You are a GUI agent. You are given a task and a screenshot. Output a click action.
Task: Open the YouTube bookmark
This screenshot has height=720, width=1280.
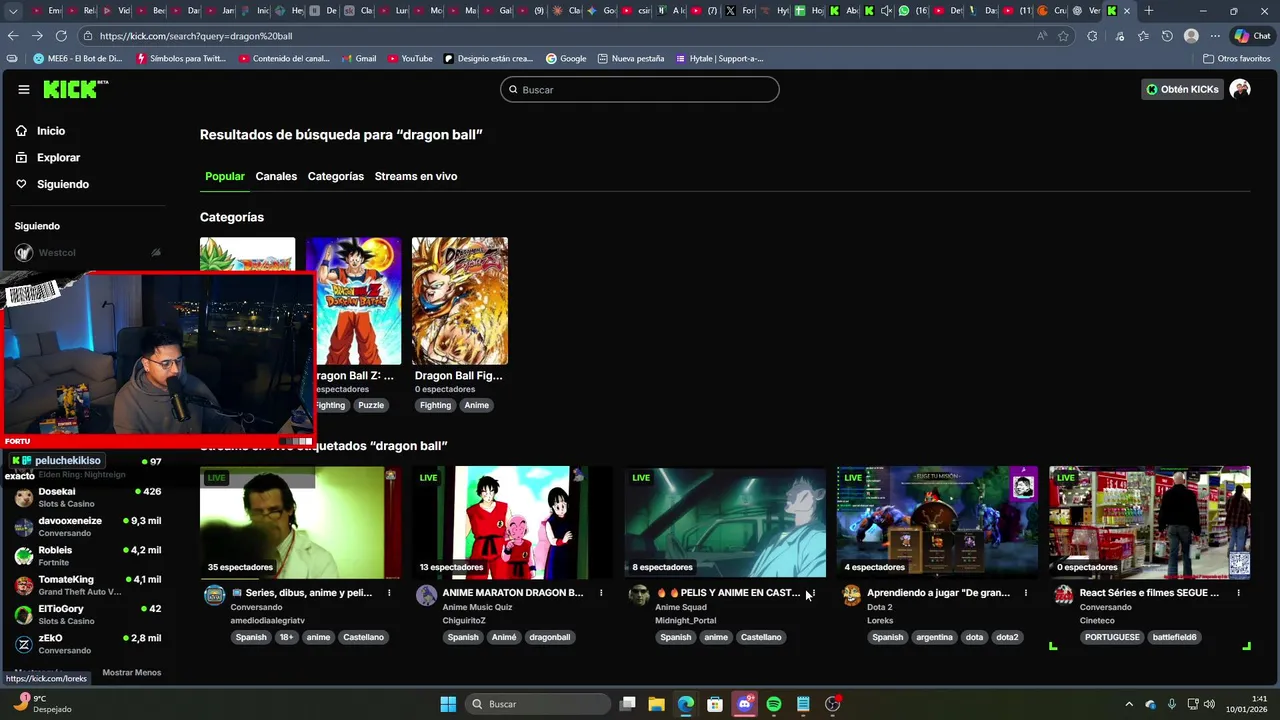point(410,58)
